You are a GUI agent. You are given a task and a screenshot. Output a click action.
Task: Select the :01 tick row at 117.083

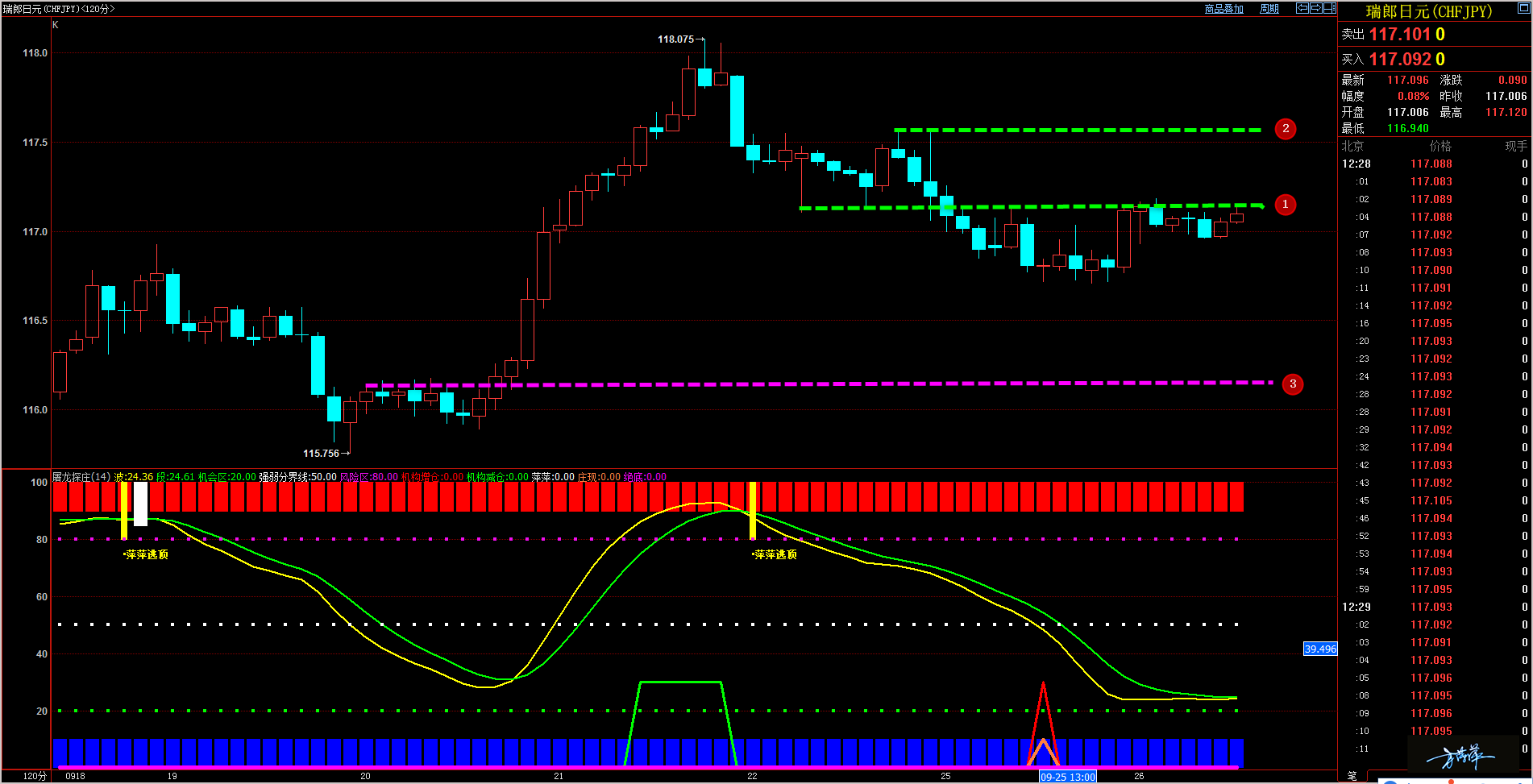tap(1435, 181)
